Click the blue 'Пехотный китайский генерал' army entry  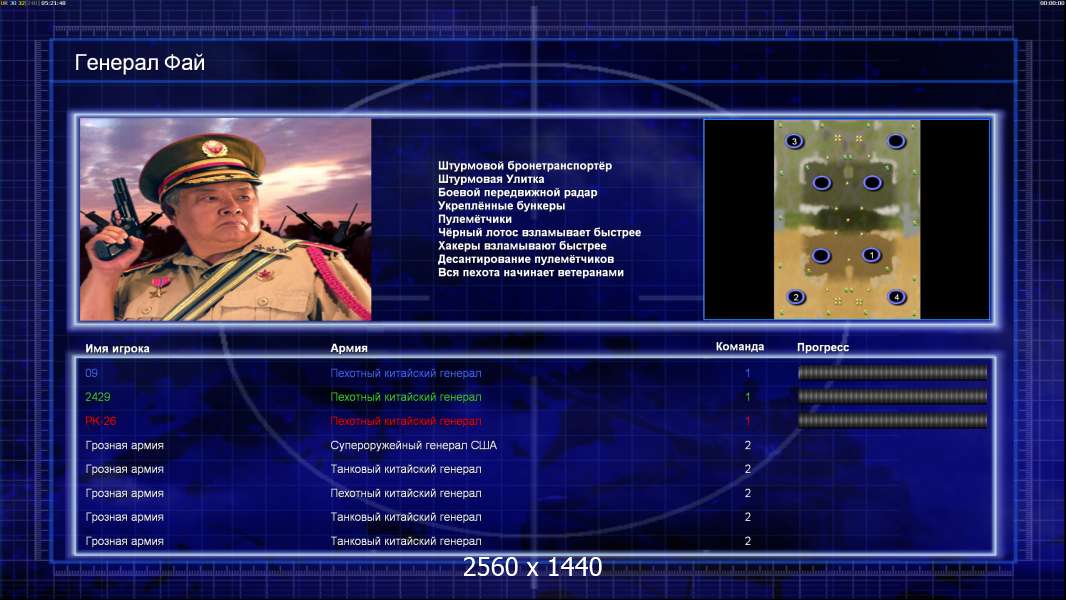(406, 373)
